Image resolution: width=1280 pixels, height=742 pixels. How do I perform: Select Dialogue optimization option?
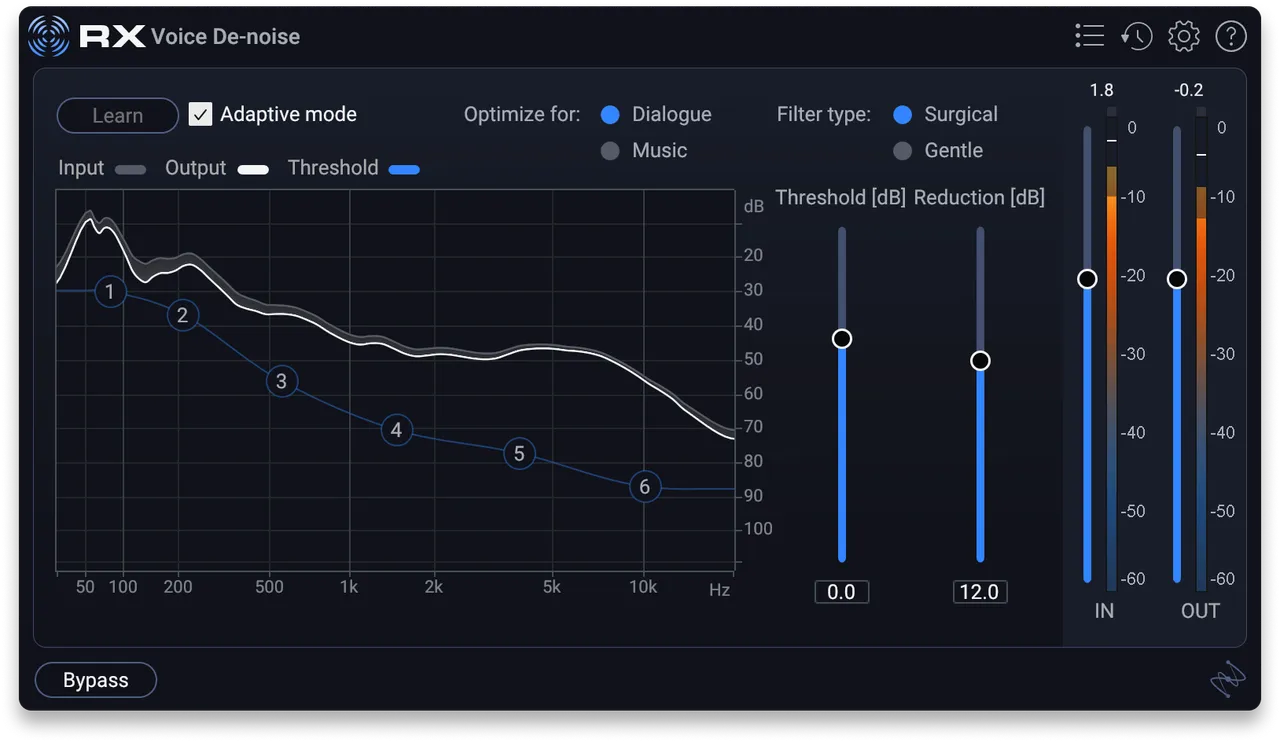pyautogui.click(x=610, y=115)
